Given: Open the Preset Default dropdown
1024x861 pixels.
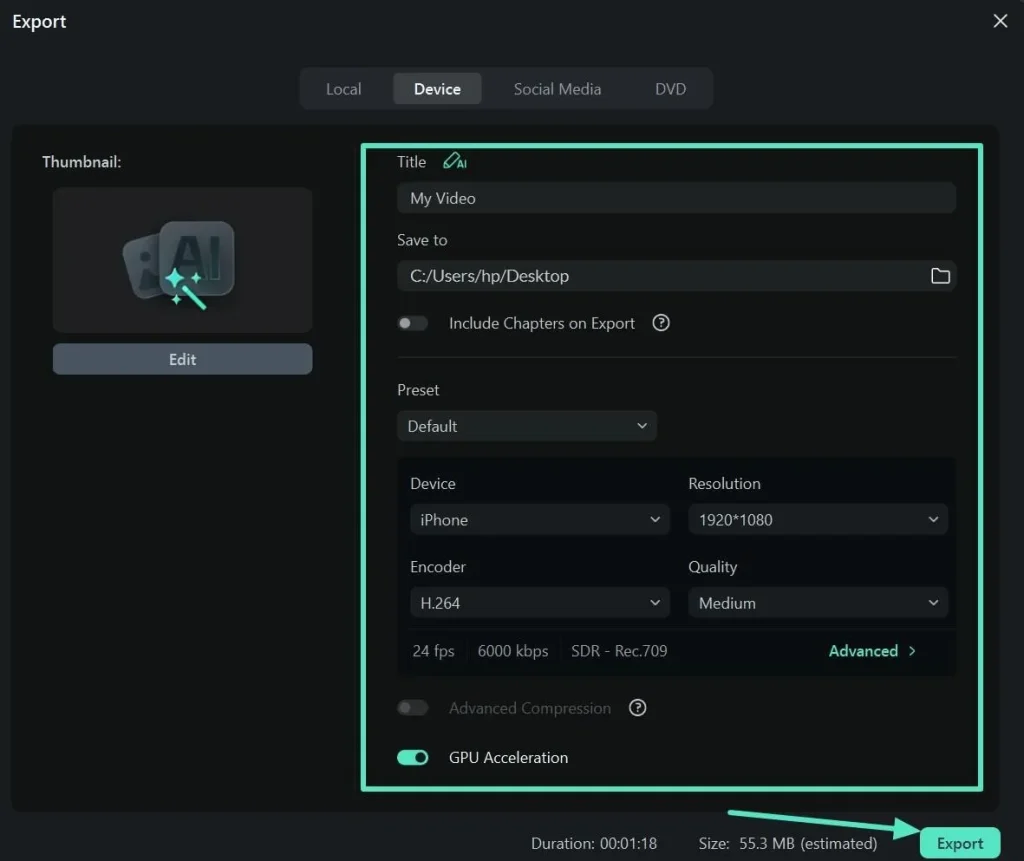Looking at the screenshot, I should (x=526, y=426).
